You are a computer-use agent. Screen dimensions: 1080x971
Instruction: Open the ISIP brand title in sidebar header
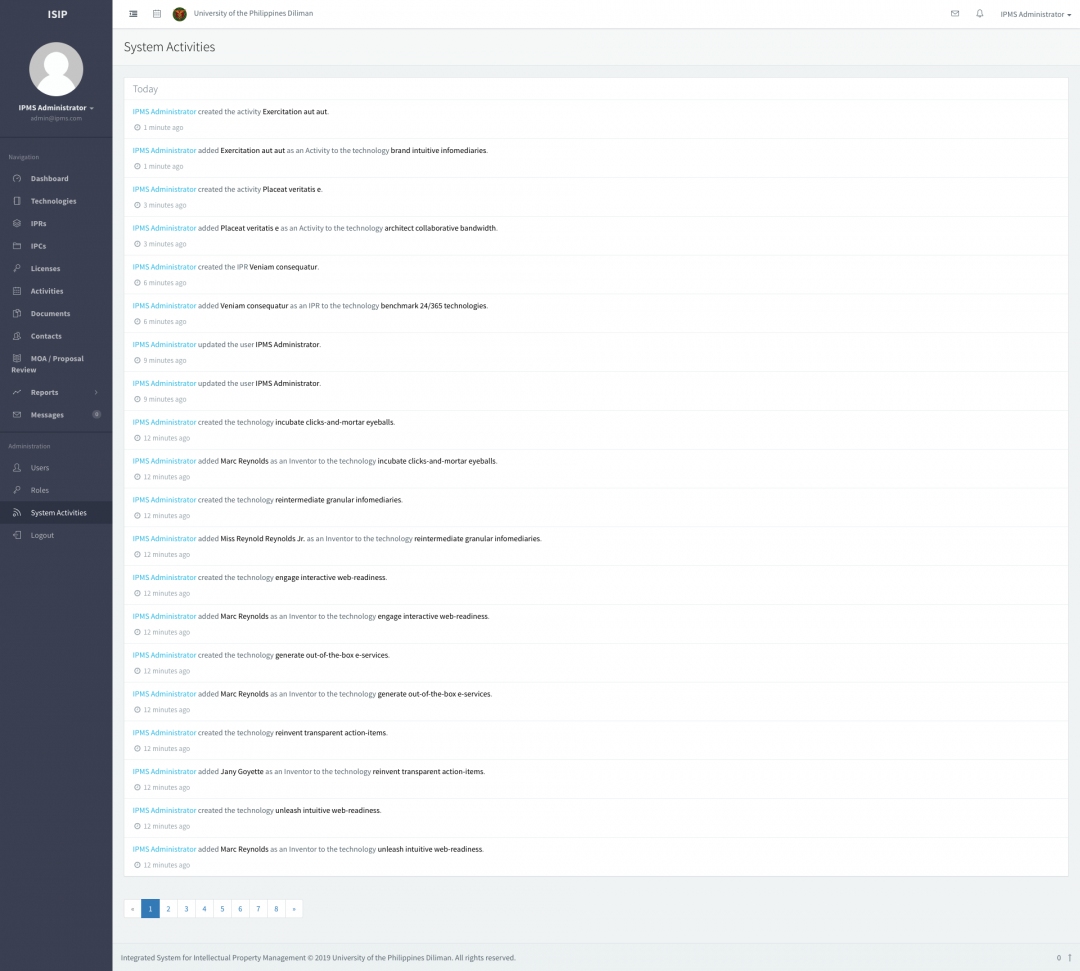point(57,14)
